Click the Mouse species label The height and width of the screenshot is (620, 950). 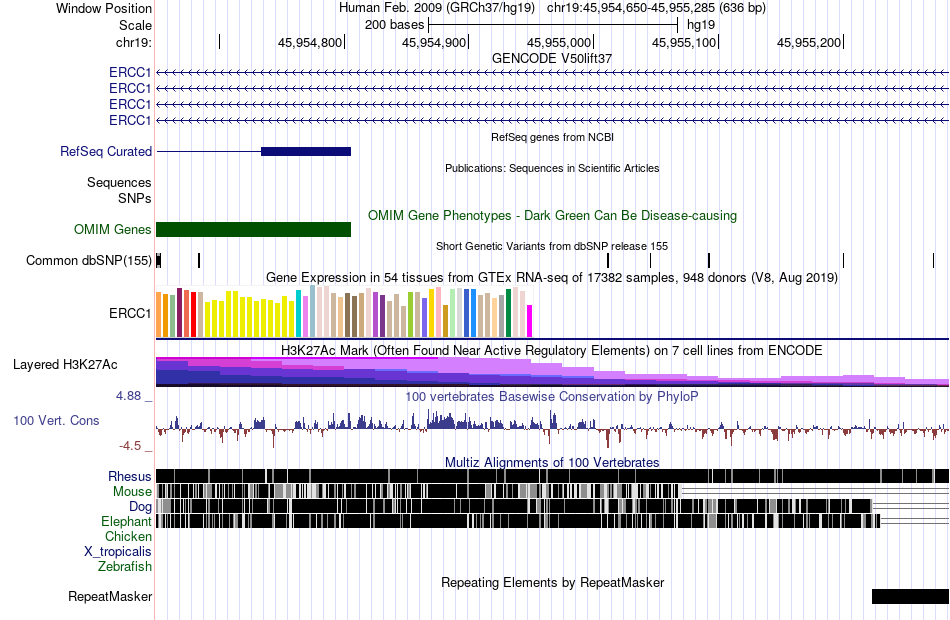point(132,492)
